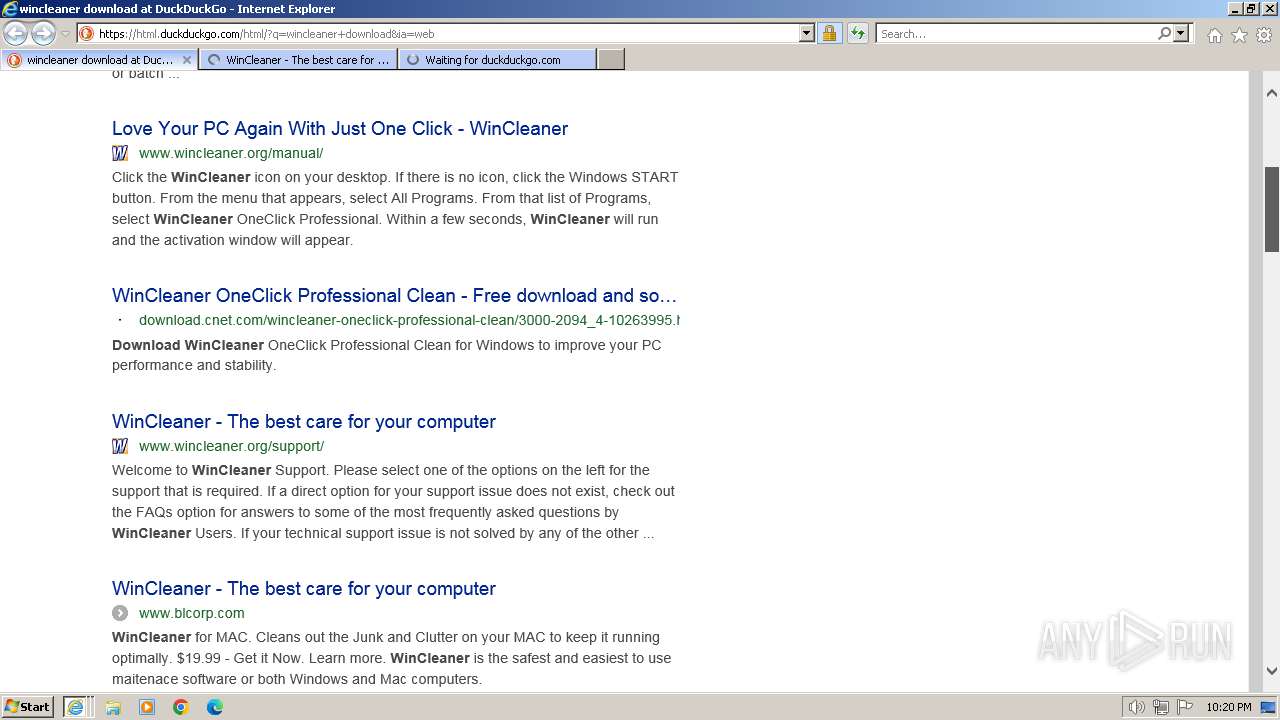Open the search provider dropdown arrow
Screen dimensions: 1280x720
1181,33
